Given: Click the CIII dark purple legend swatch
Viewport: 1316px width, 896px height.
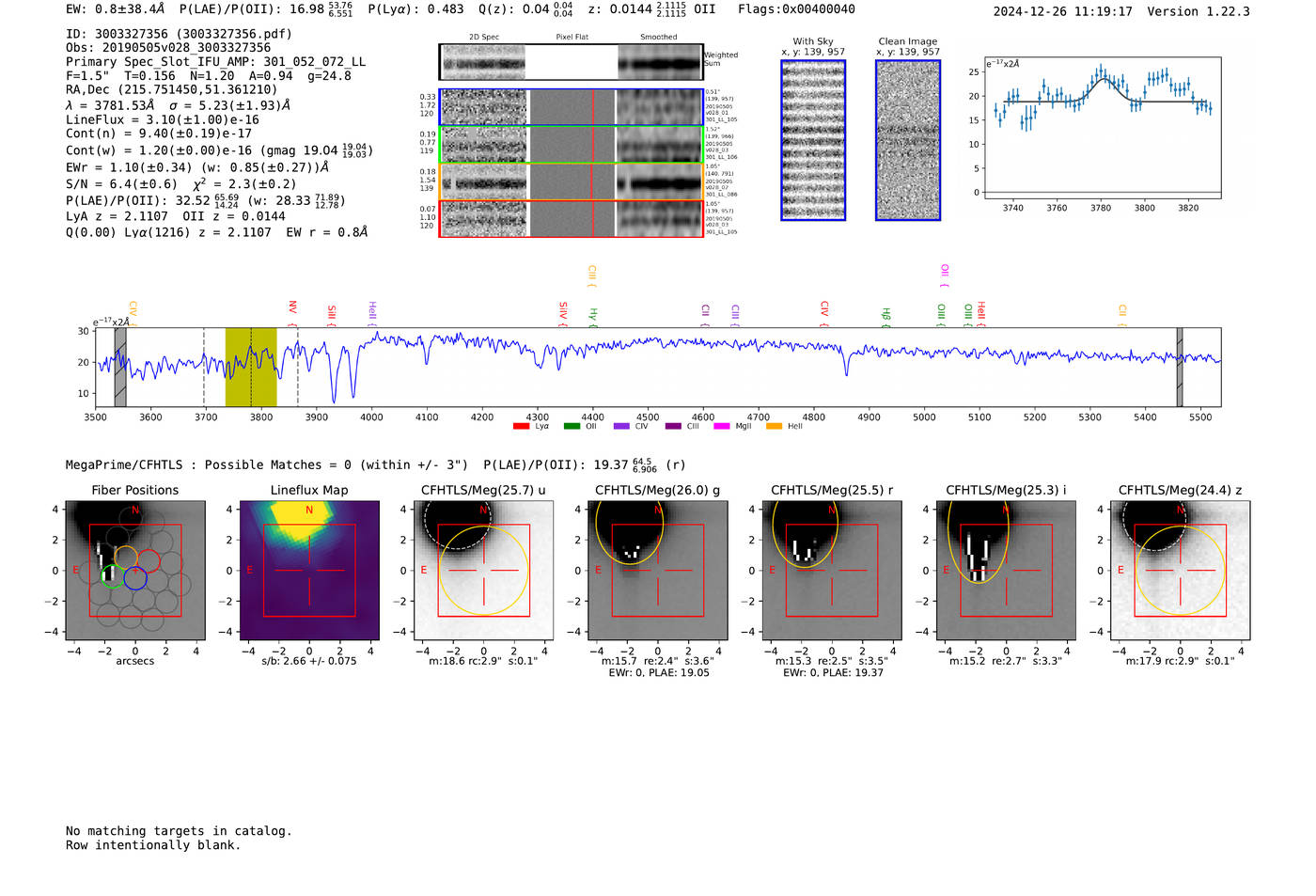Looking at the screenshot, I should pyautogui.click(x=673, y=427).
